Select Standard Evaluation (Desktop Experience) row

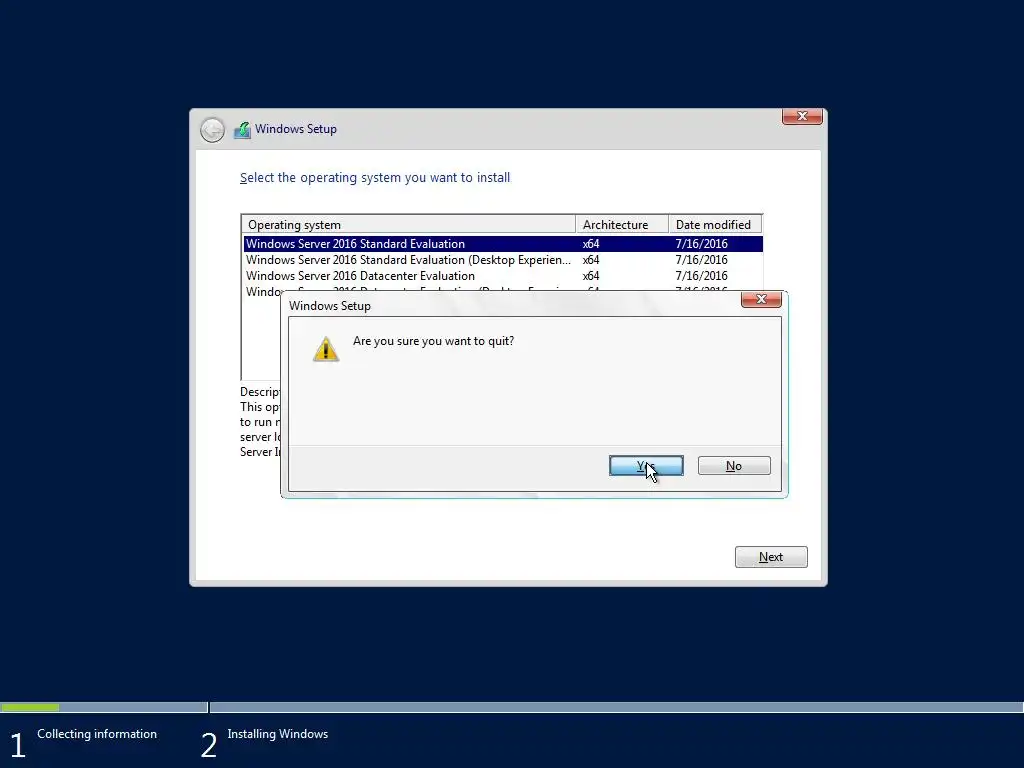pos(503,260)
